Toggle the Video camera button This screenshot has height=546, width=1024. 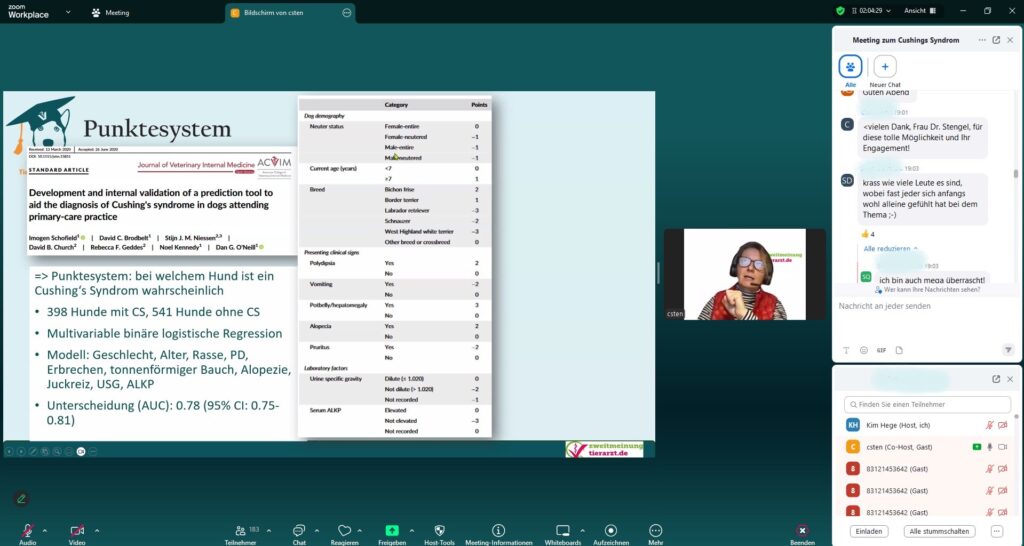tap(77, 529)
